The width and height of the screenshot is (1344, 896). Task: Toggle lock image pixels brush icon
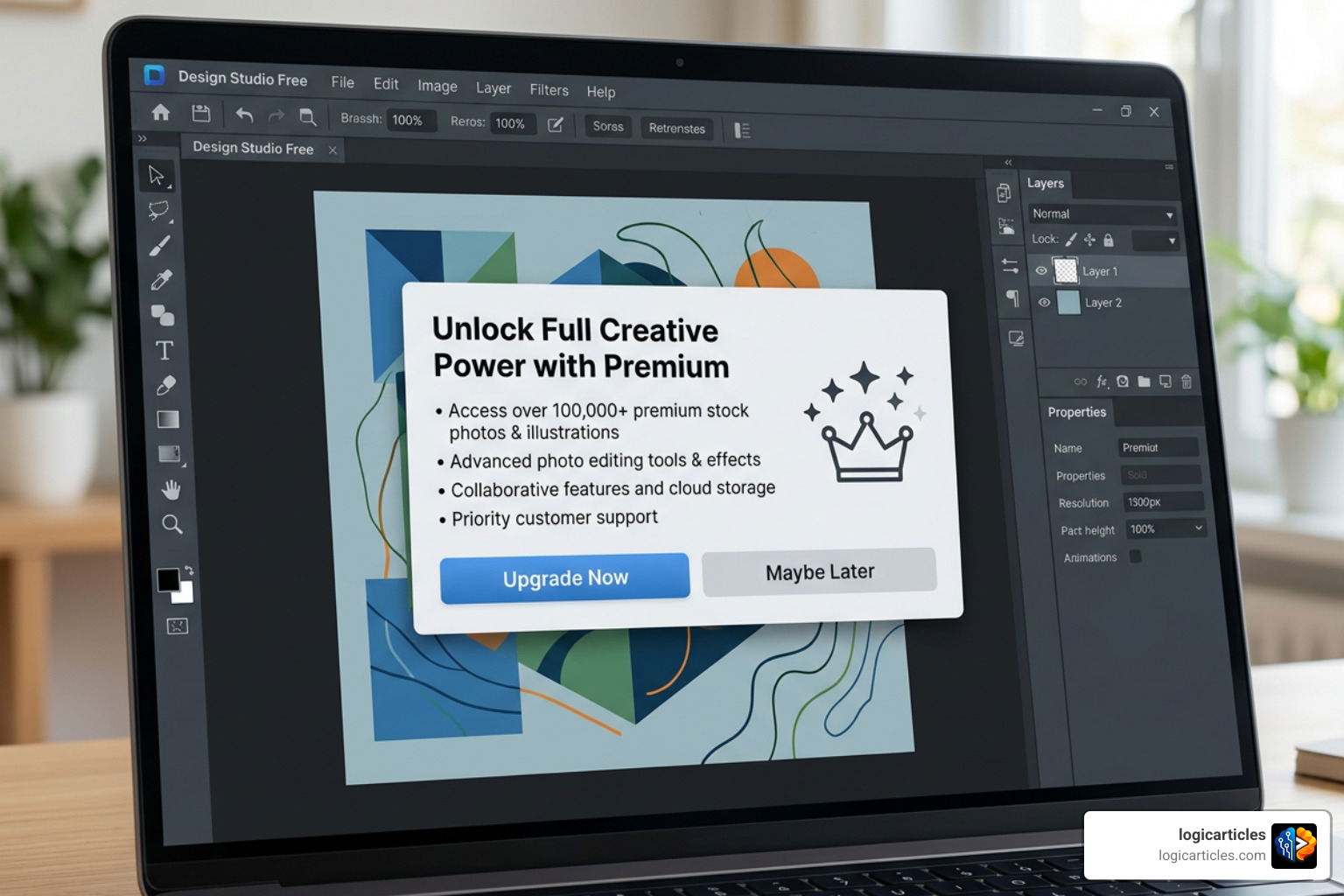click(x=1071, y=239)
